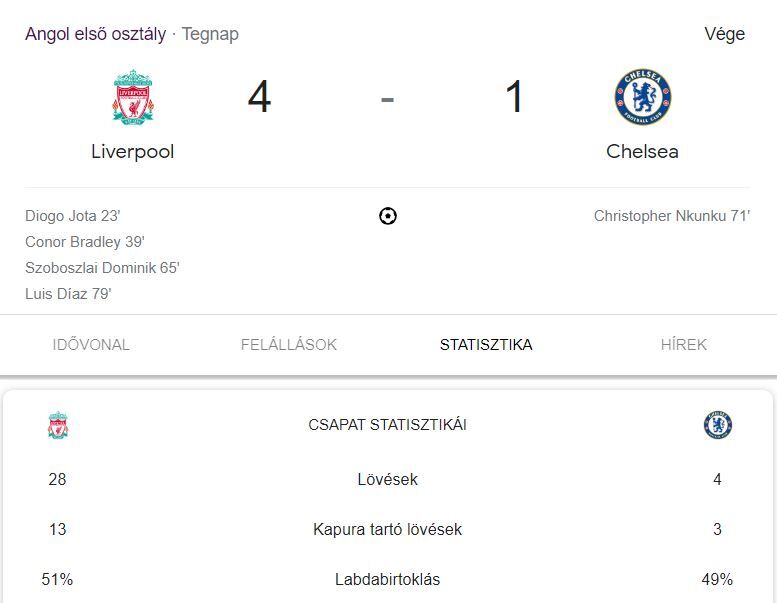Viewport: 777px width, 603px height.
Task: Click the Labdabirtoklás statistic label
Action: point(388,580)
